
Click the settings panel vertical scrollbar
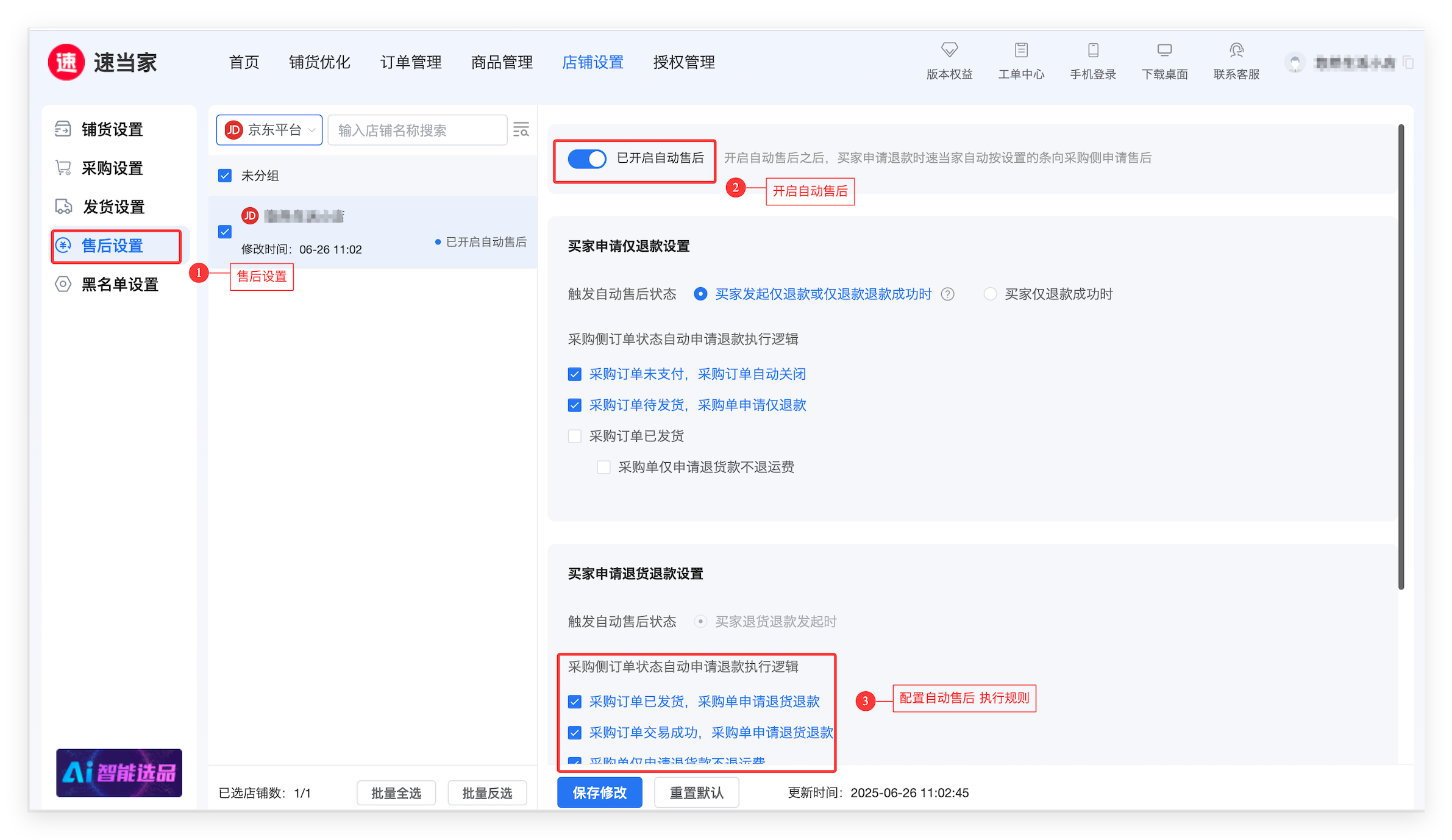[x=1401, y=357]
